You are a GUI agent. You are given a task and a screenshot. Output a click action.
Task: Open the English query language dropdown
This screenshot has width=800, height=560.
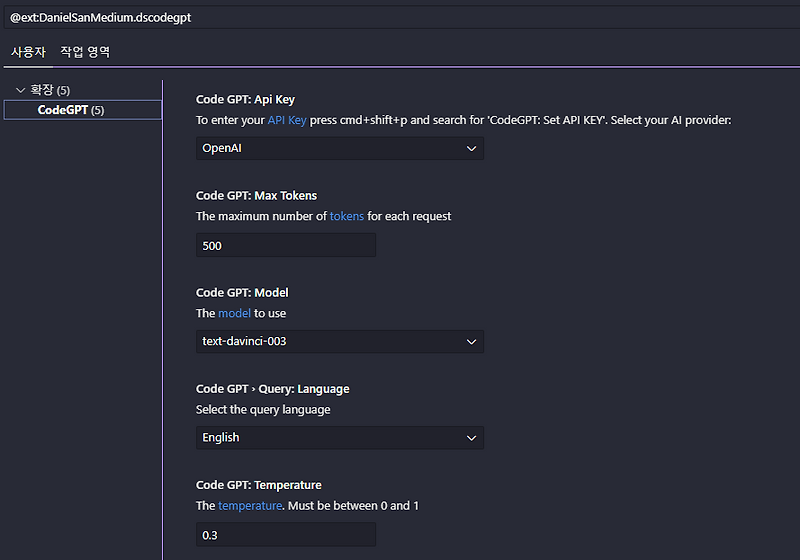pos(340,438)
